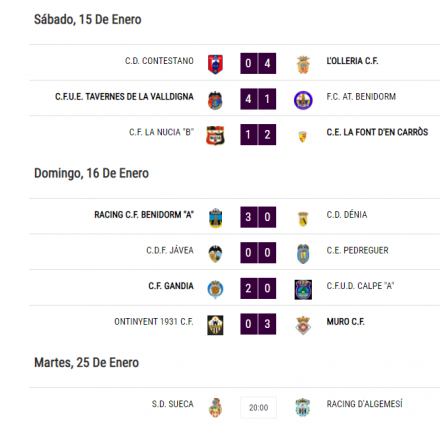Click the Racing d'Algemesí crest
This screenshot has height=423, width=440.
click(303, 407)
